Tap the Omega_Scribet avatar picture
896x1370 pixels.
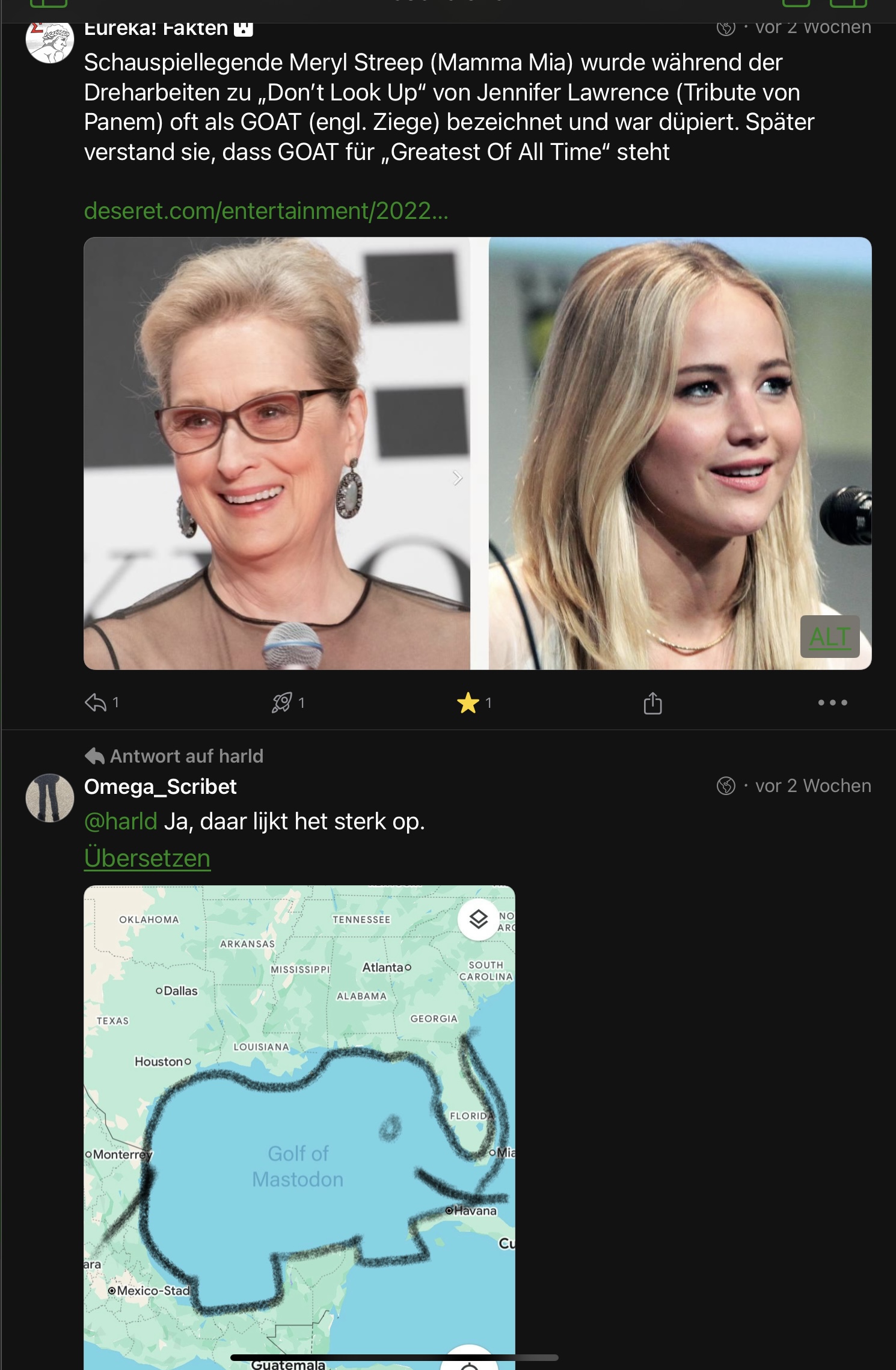[x=50, y=798]
